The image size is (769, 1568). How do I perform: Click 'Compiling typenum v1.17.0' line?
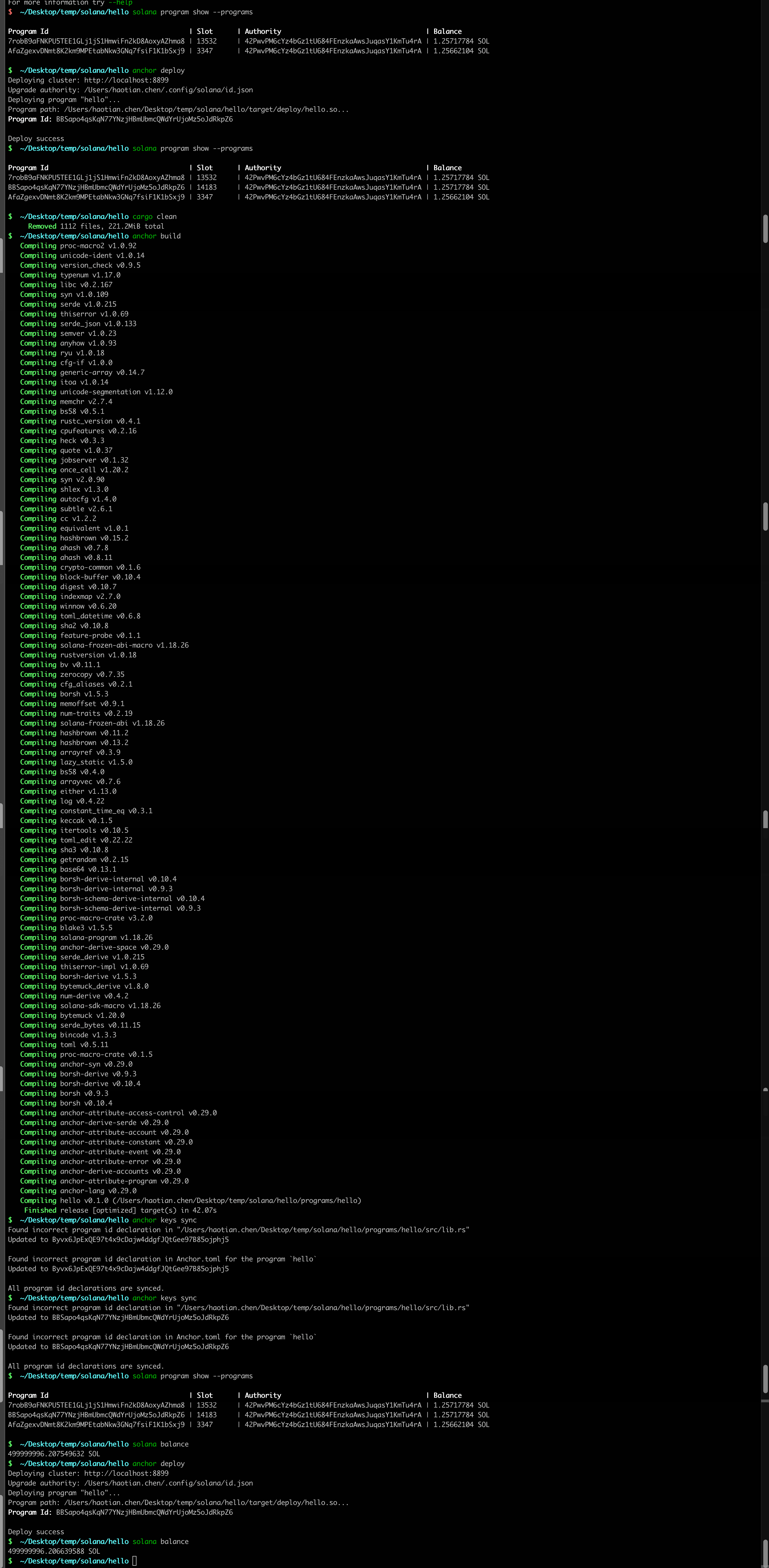pyautogui.click(x=70, y=275)
